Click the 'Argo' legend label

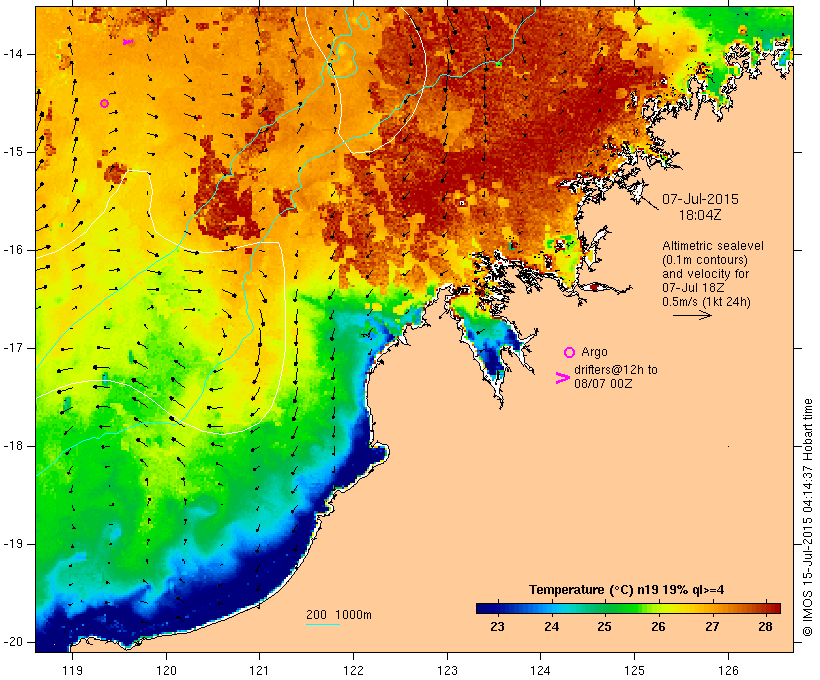pyautogui.click(x=594, y=353)
